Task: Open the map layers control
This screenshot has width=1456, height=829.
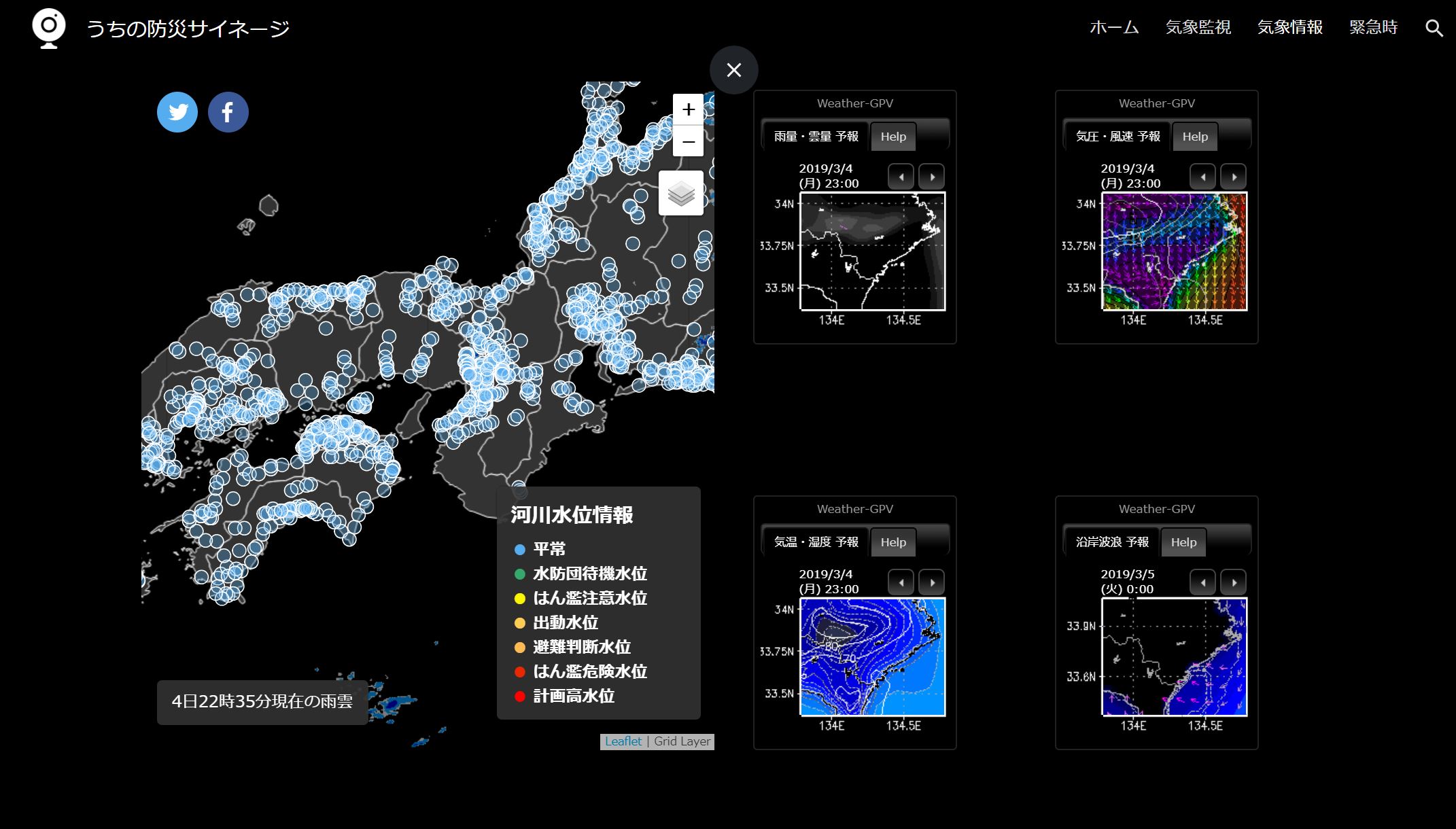Action: click(681, 194)
